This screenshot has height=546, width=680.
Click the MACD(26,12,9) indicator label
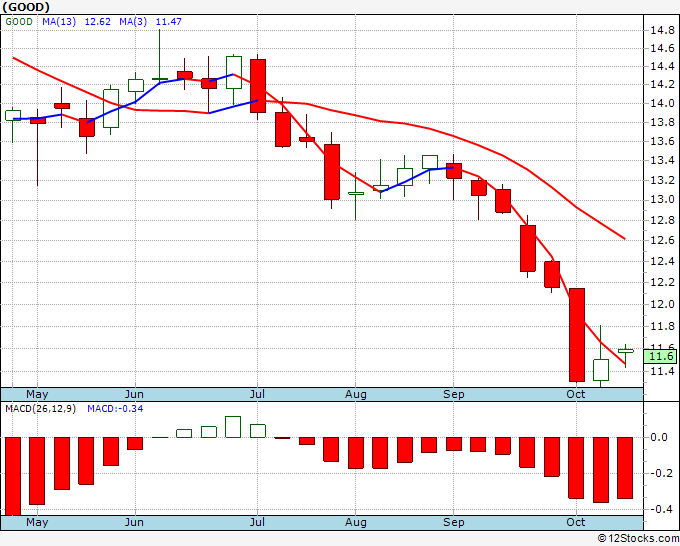(40, 409)
